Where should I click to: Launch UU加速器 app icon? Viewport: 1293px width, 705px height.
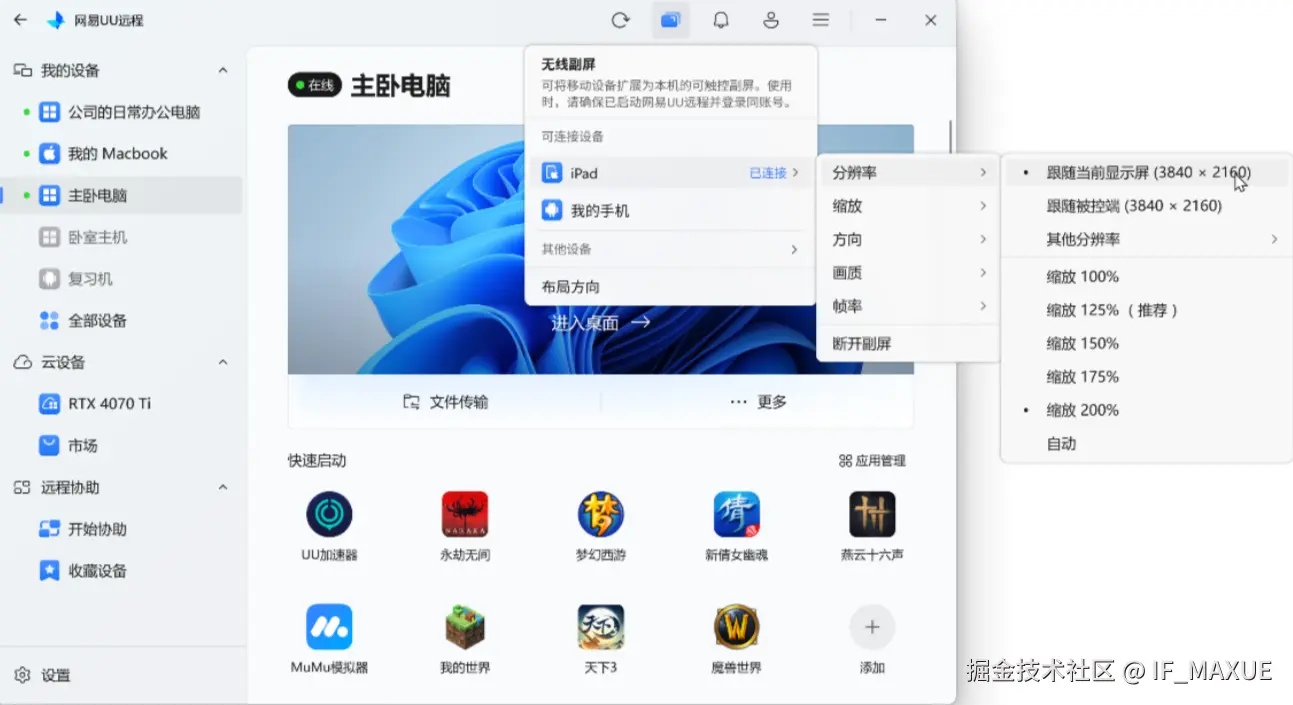330,515
